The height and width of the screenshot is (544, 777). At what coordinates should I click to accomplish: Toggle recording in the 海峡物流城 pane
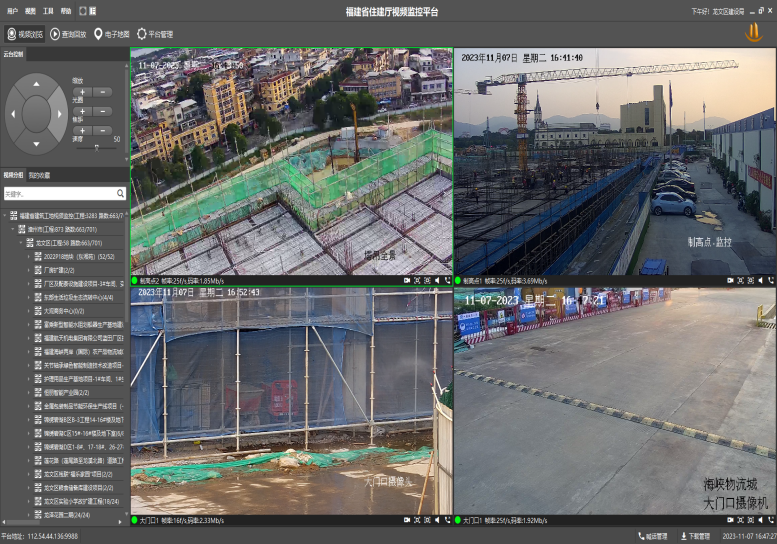730,520
